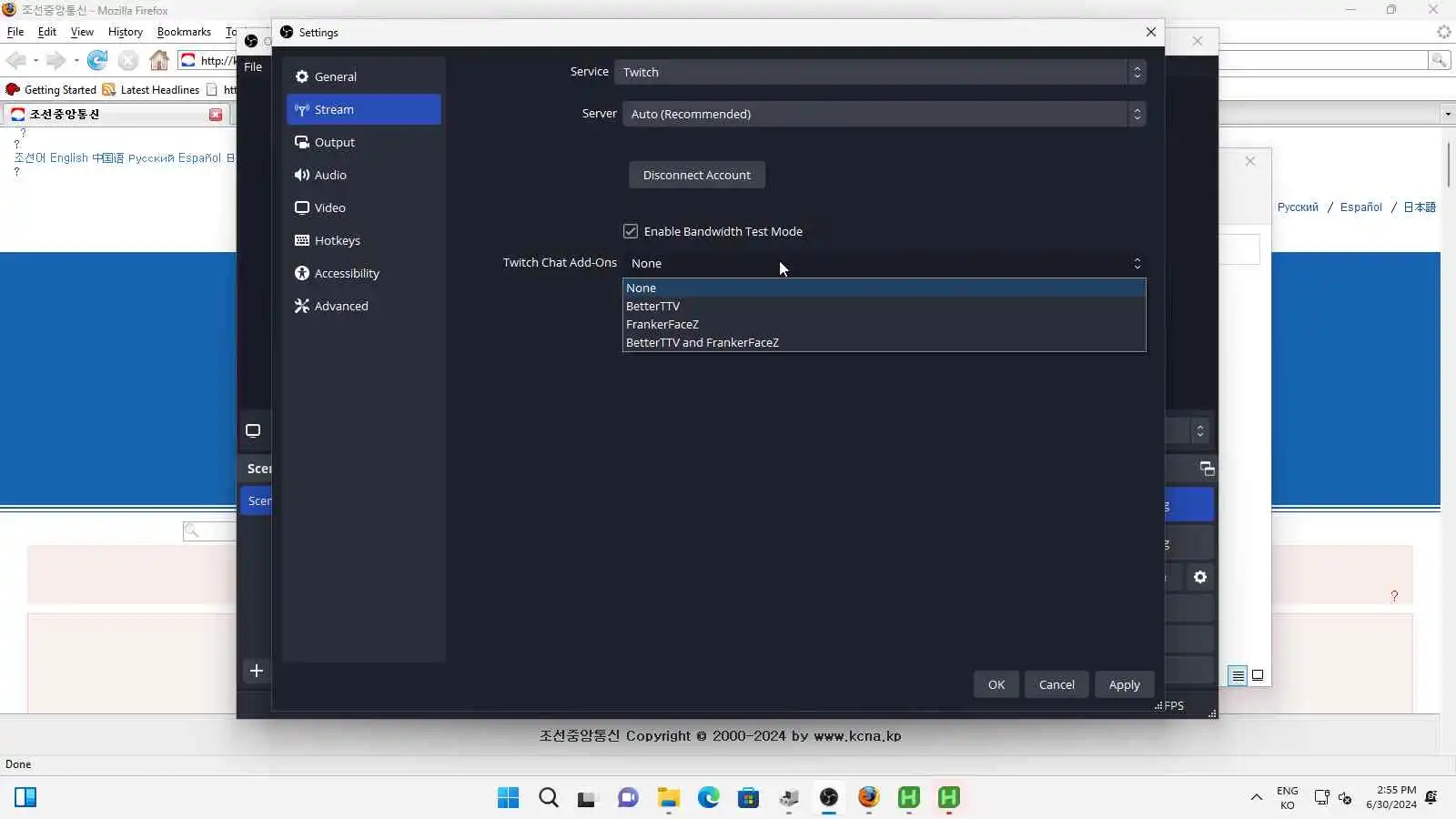
Task: Stop page loading in Firefox
Action: [x=128, y=60]
